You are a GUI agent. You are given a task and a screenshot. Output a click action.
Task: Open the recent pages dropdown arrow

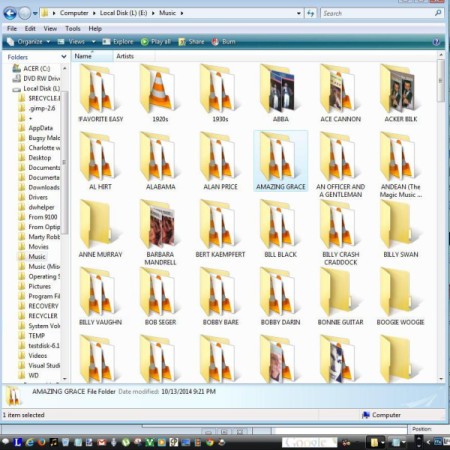tap(35, 14)
